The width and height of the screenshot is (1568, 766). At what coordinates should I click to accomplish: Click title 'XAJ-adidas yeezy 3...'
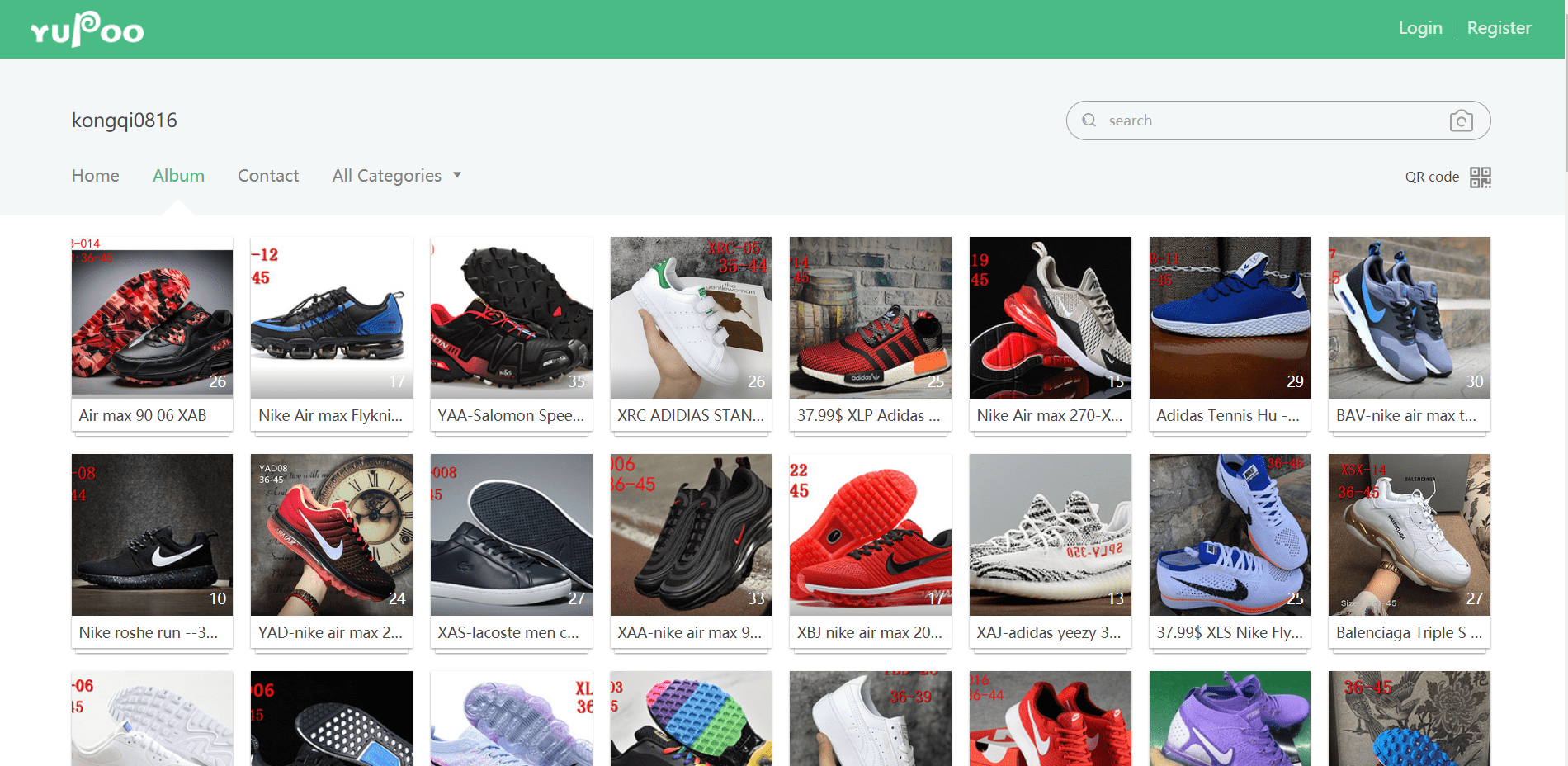[1049, 632]
